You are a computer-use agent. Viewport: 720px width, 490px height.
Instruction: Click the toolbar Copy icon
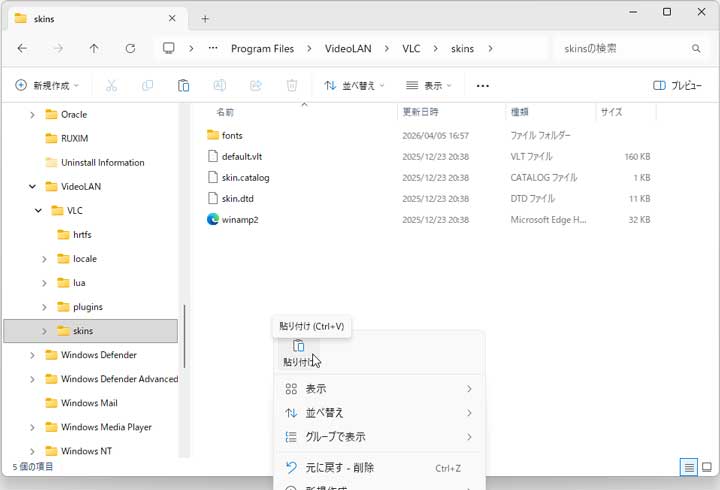point(147,85)
